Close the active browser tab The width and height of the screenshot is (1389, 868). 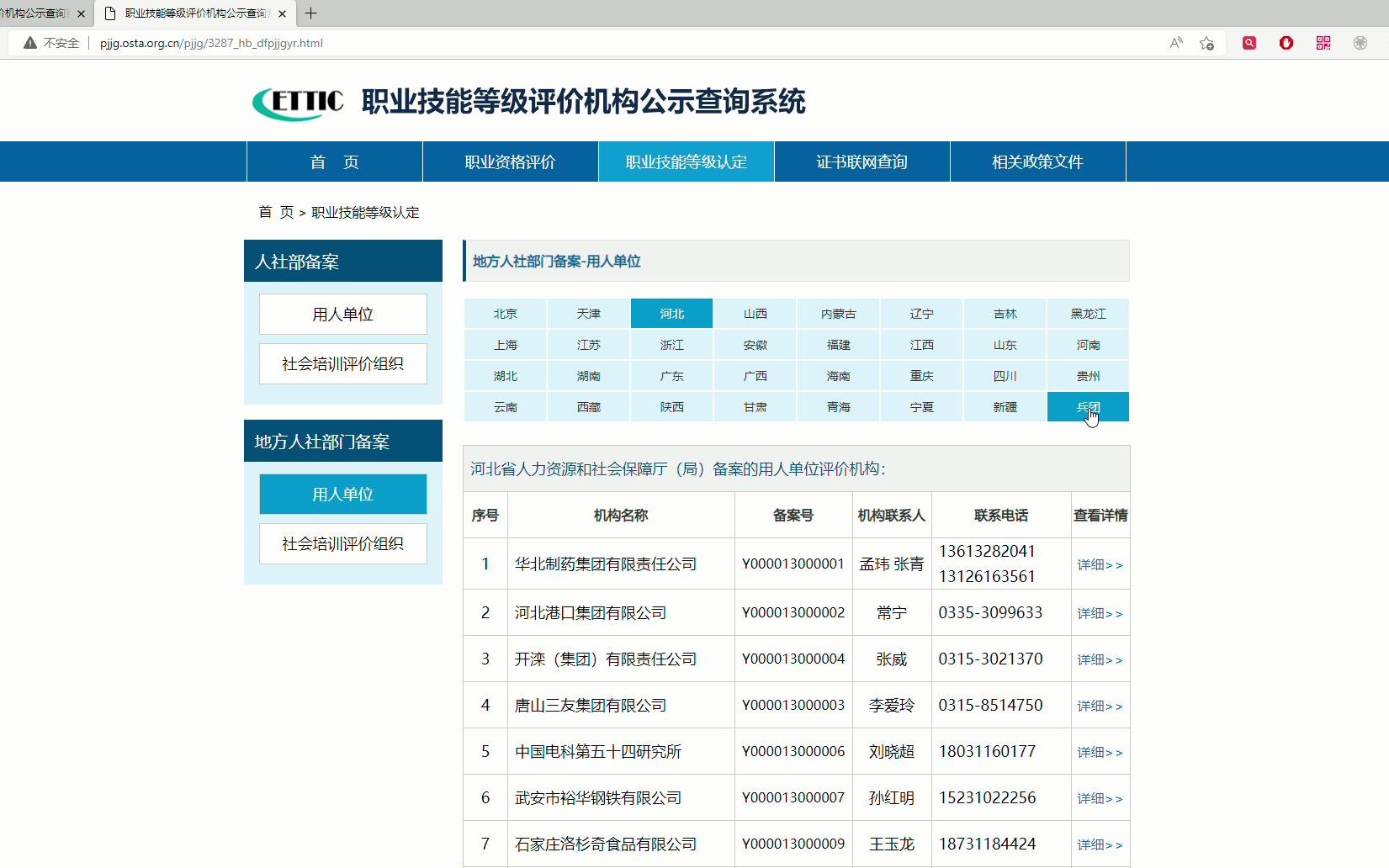[x=282, y=13]
